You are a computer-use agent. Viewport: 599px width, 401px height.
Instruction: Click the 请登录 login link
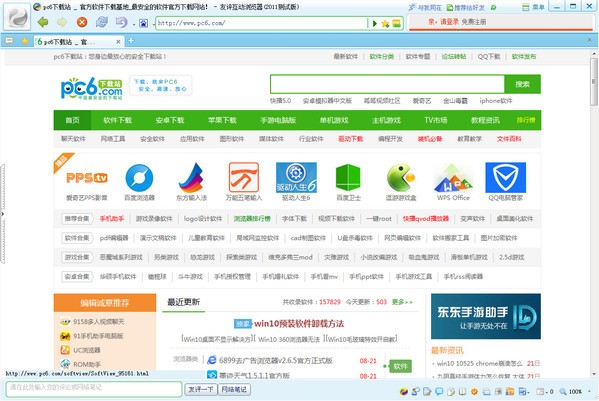coord(449,22)
